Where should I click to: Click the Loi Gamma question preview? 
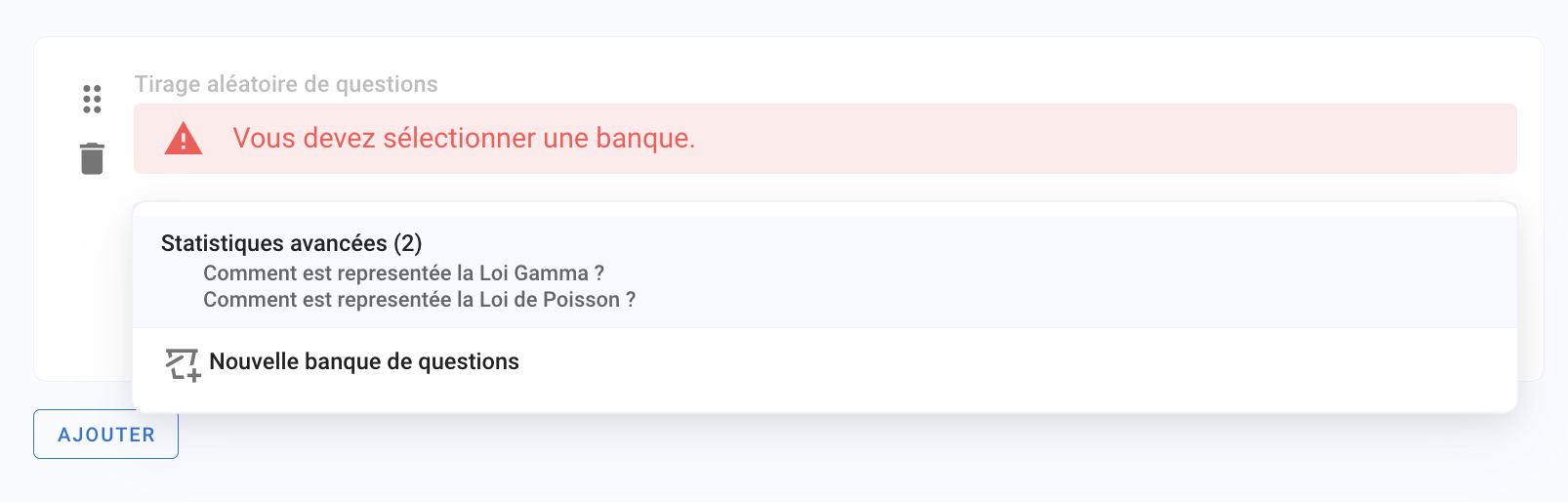click(403, 273)
